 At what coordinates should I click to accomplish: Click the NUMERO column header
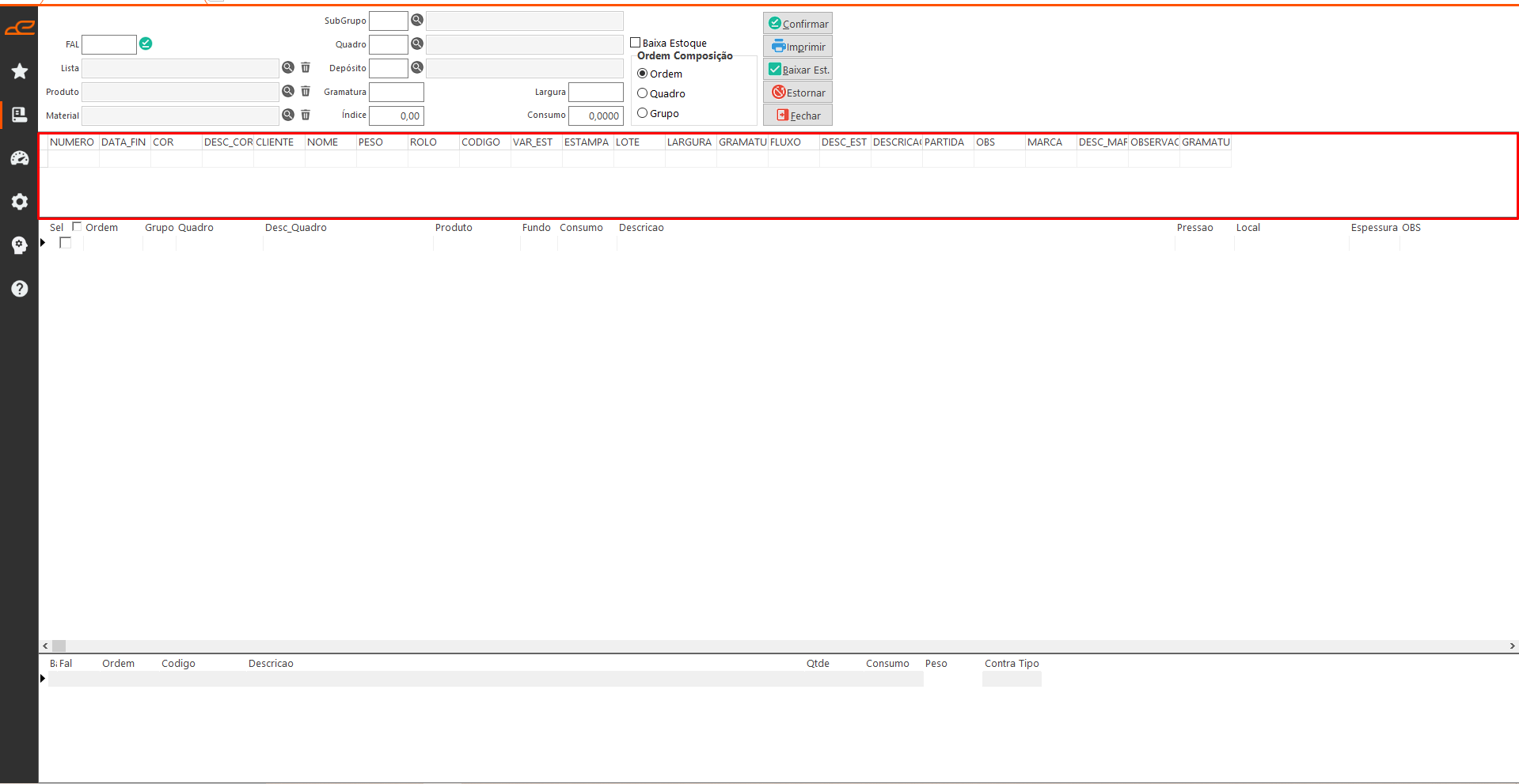[72, 142]
